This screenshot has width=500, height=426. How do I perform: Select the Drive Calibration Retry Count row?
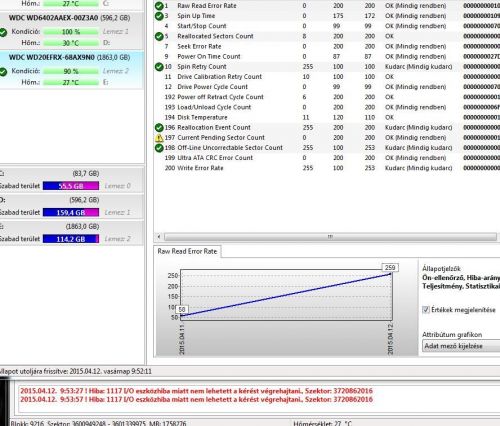pos(327,77)
